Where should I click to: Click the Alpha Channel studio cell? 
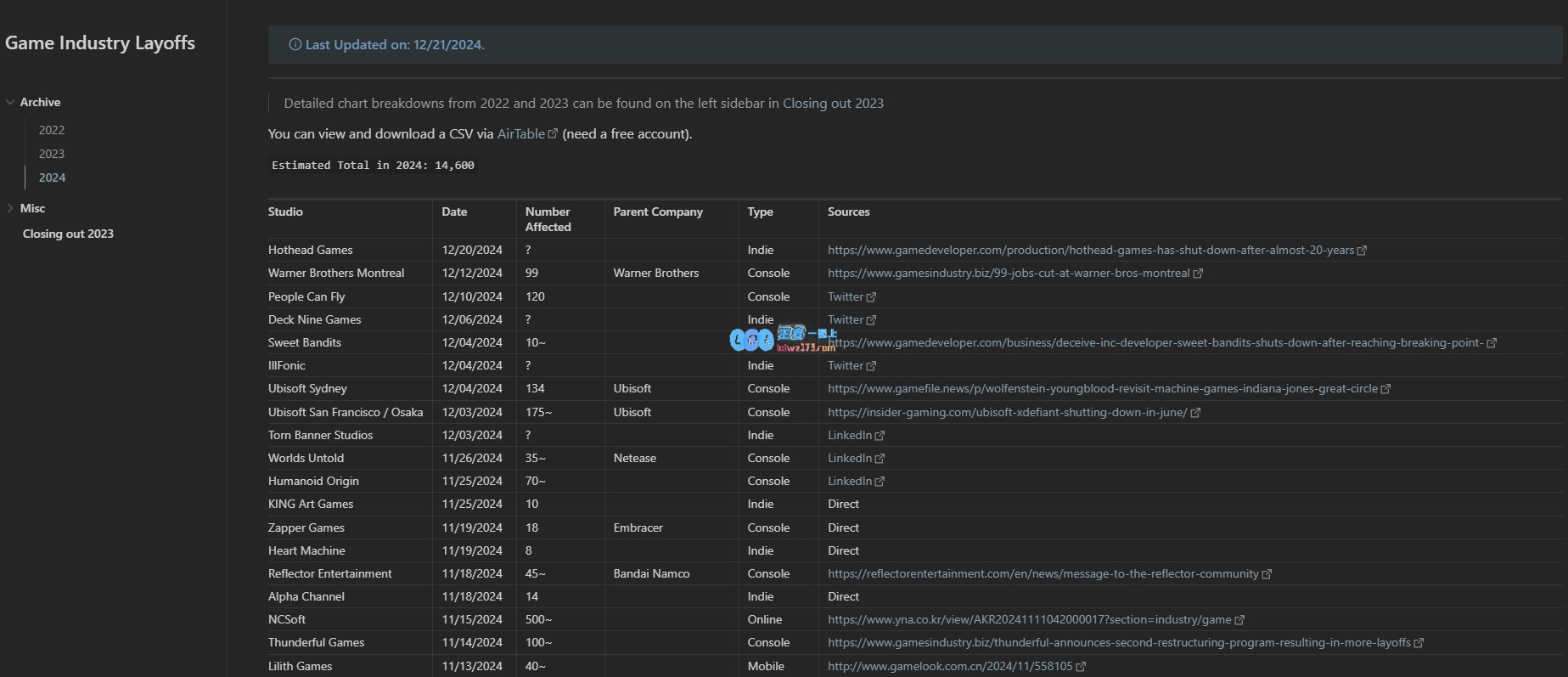(306, 596)
